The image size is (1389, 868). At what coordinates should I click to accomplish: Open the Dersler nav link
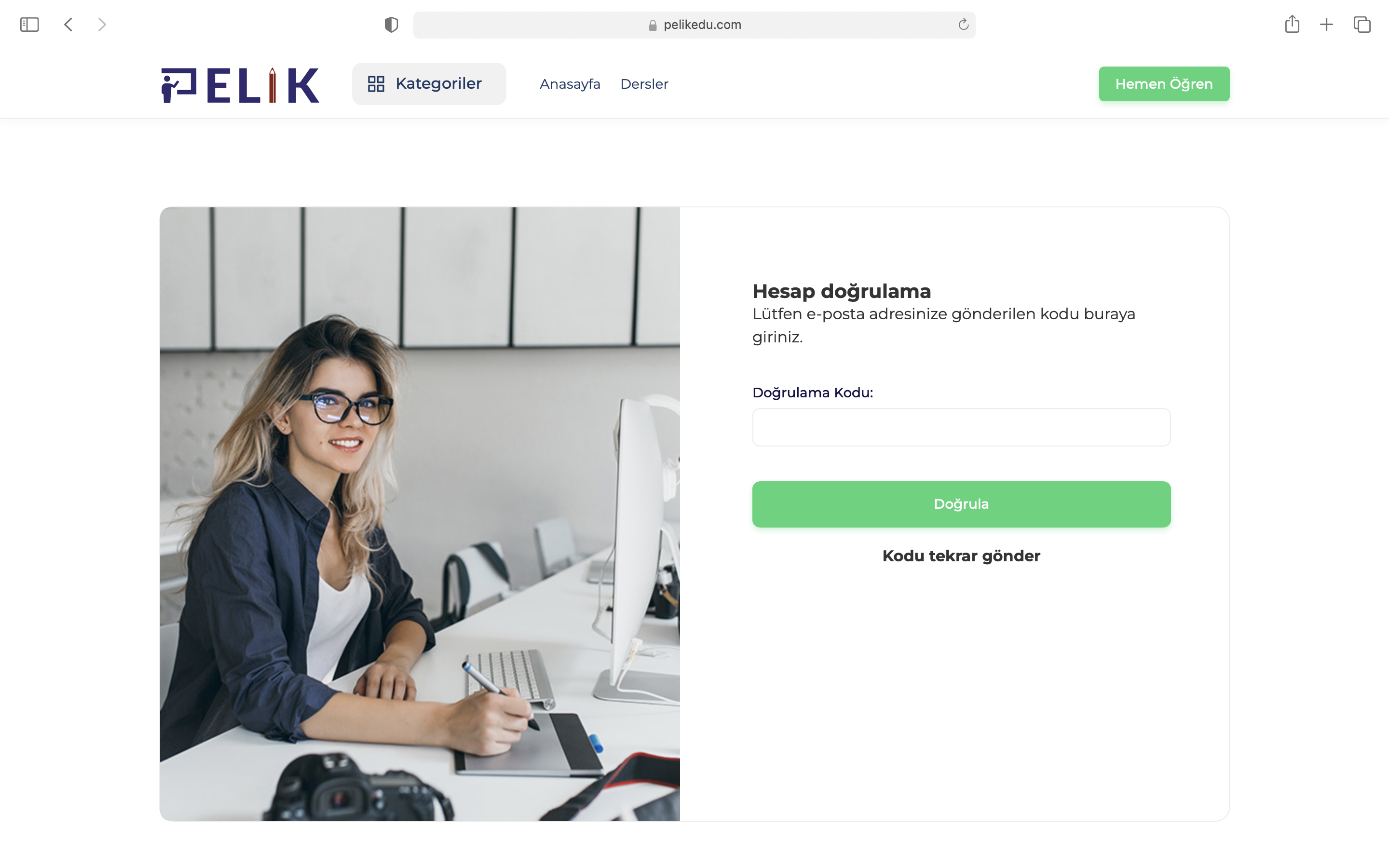644,84
